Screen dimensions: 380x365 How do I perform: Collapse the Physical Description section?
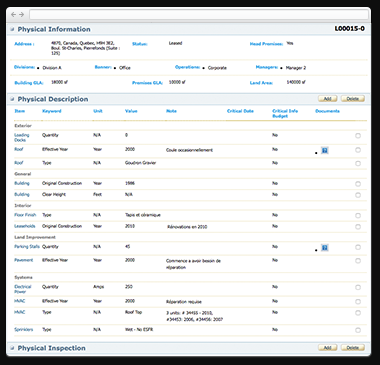coord(12,99)
